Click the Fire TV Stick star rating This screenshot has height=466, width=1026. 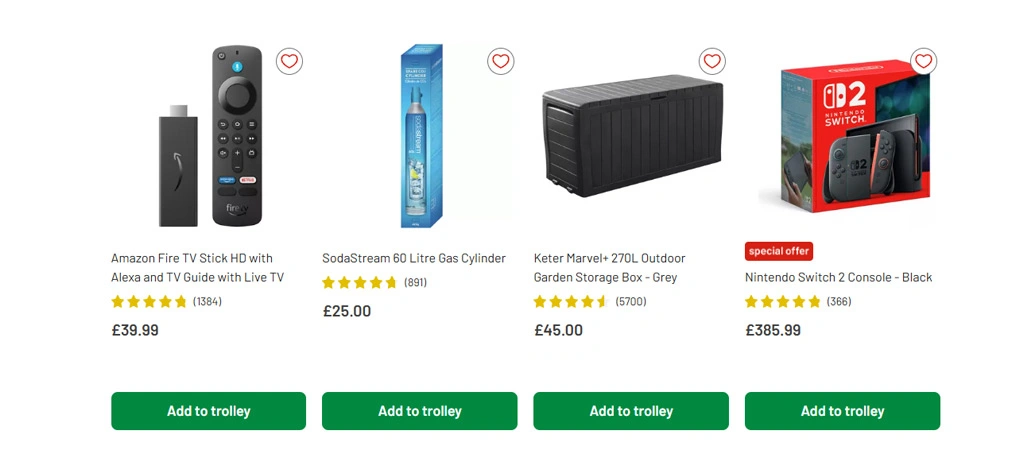tap(149, 301)
